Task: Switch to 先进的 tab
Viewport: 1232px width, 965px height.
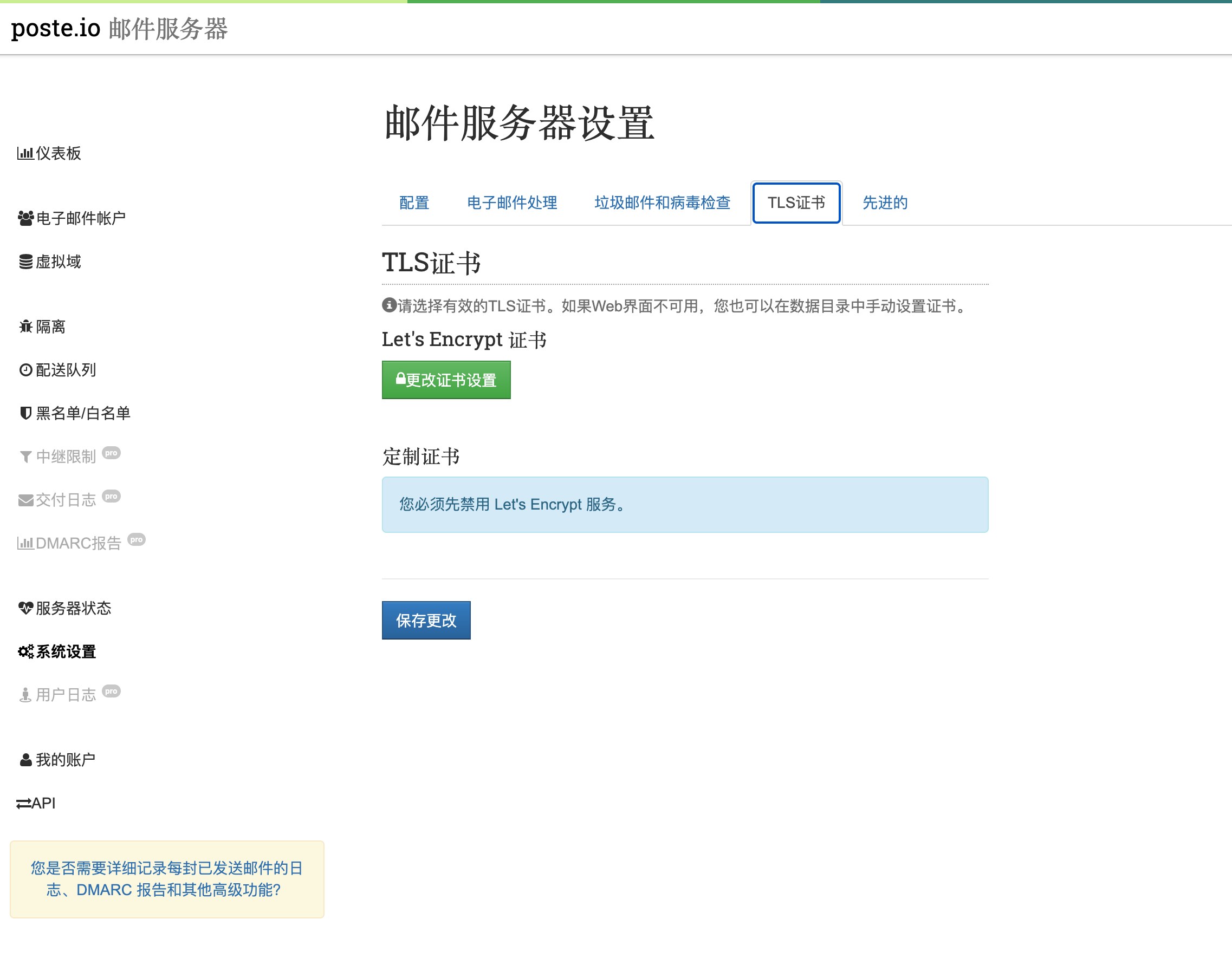Action: pos(885,203)
